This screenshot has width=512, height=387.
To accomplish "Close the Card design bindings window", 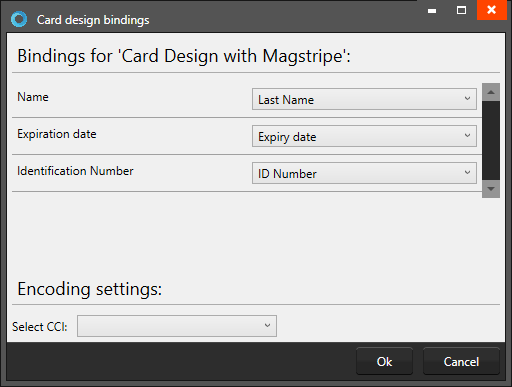I will (492, 10).
